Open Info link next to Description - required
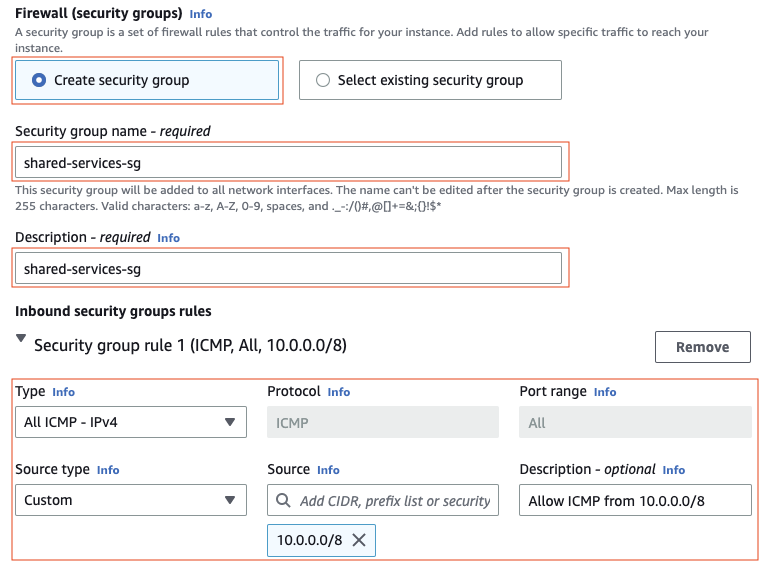767x570 pixels. point(168,238)
